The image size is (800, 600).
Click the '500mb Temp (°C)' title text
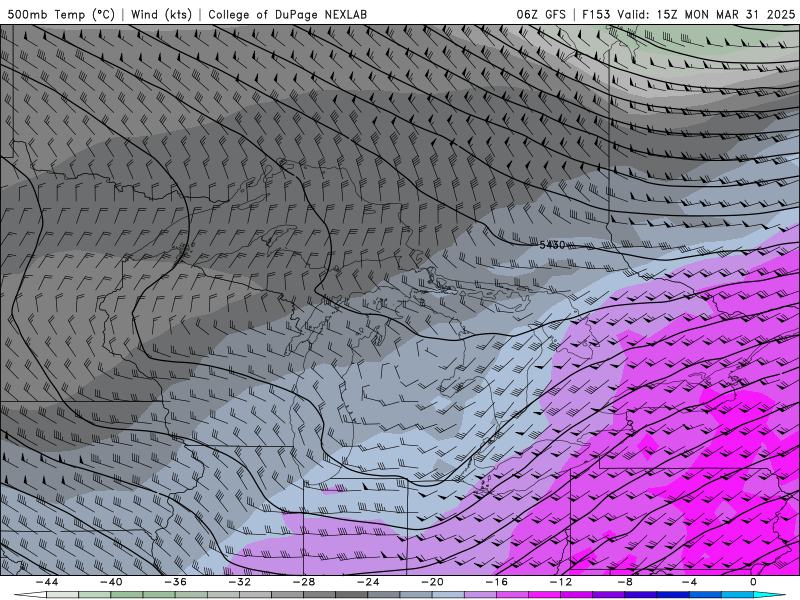[61, 15]
